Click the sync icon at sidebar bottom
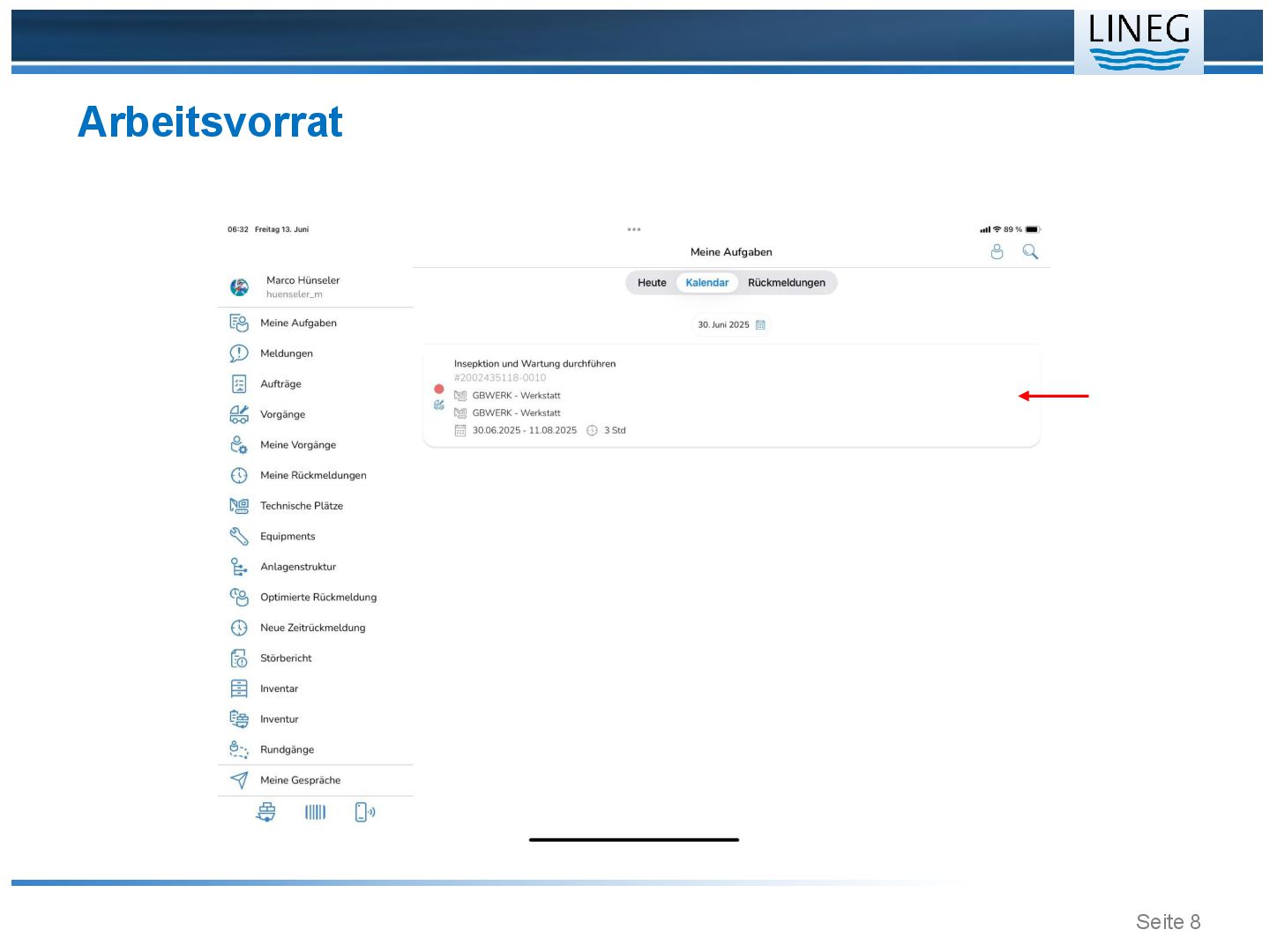 point(265,813)
